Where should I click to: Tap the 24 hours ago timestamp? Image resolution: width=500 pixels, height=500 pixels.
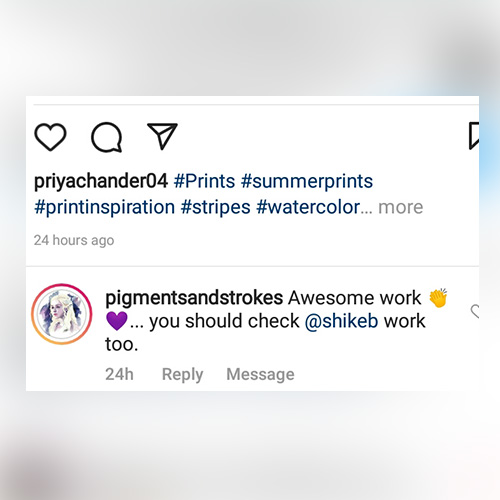(74, 240)
